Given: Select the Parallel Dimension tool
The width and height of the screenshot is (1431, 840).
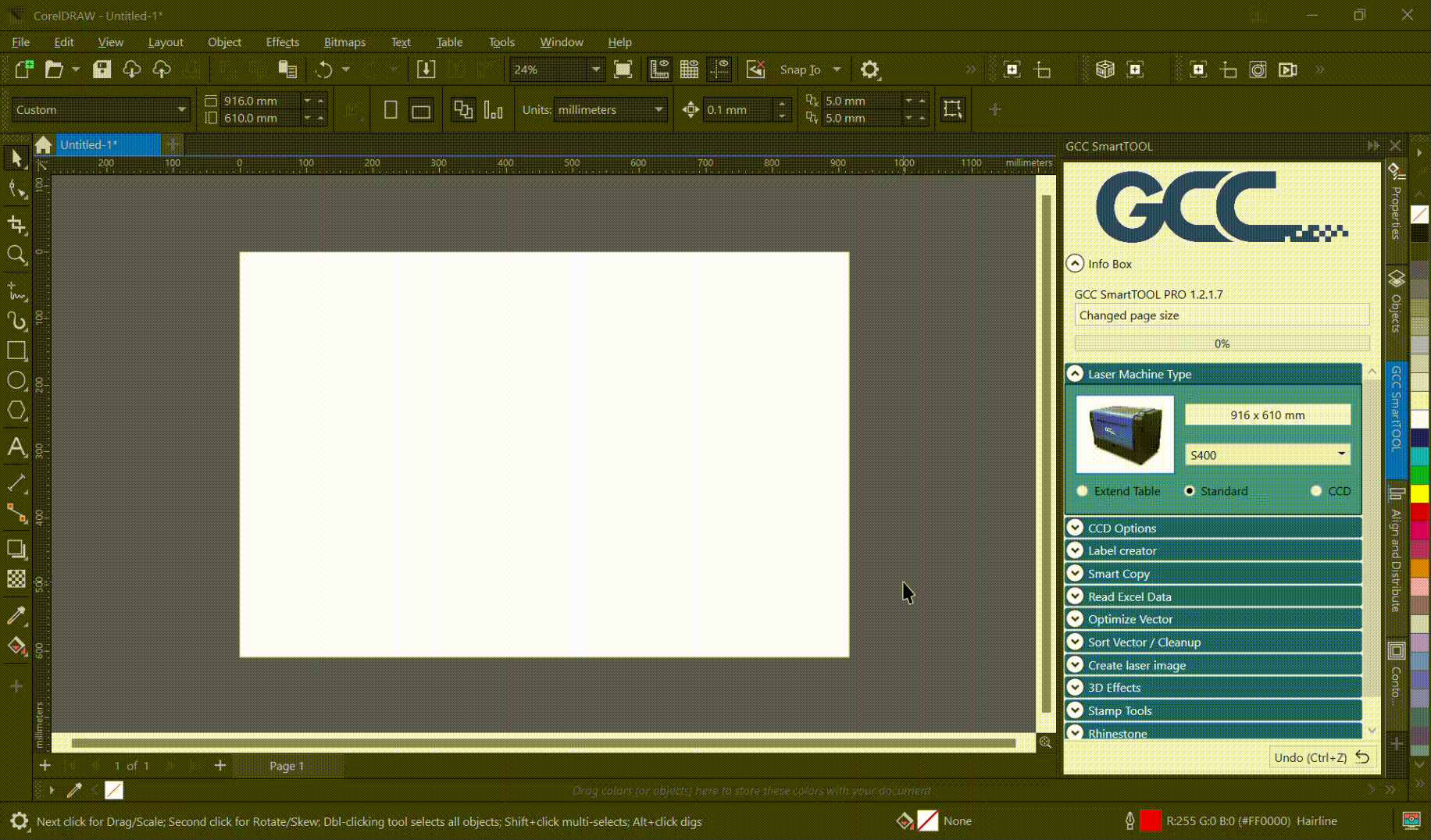Looking at the screenshot, I should click(x=16, y=482).
